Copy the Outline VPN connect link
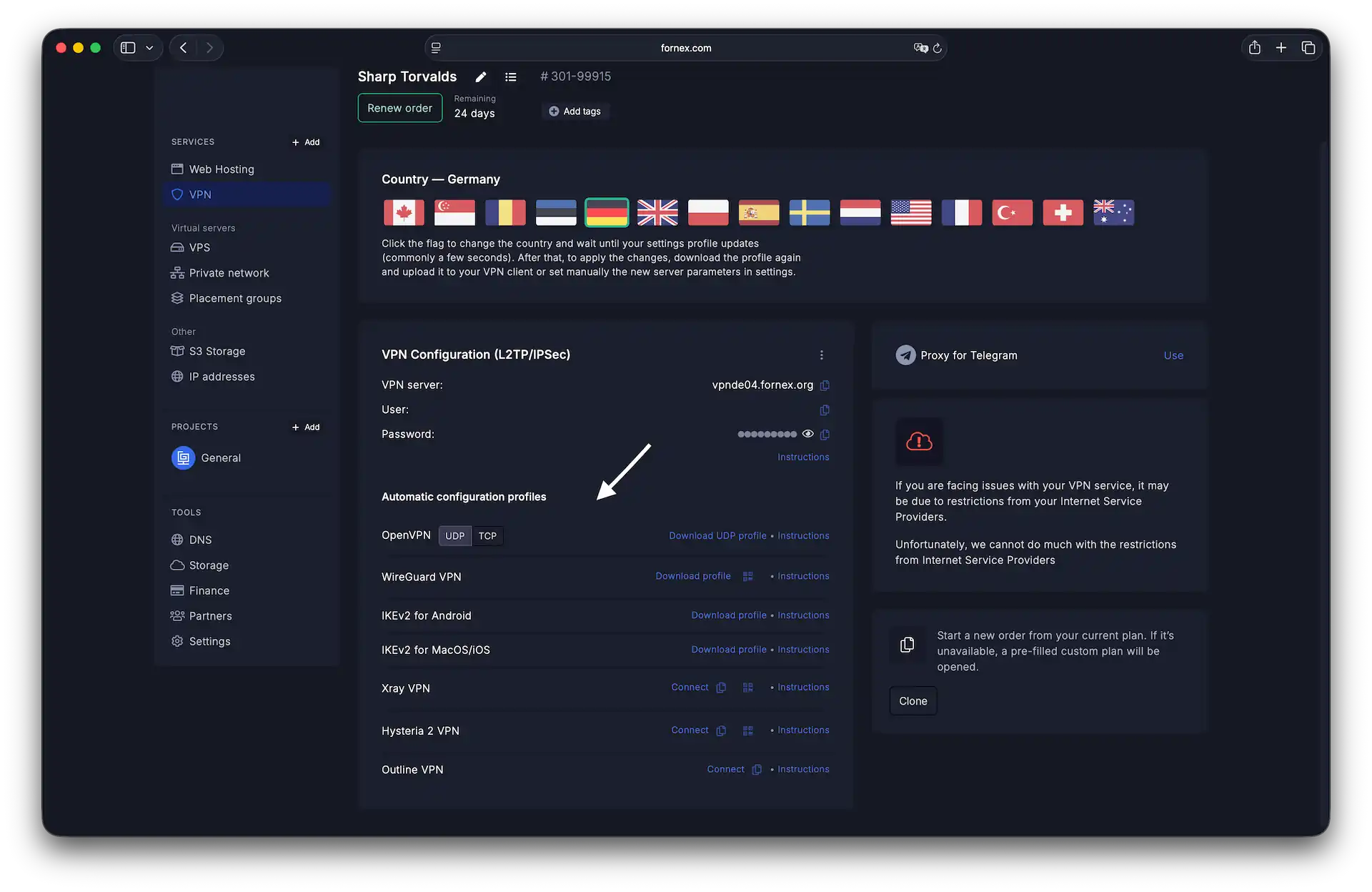 (x=757, y=770)
